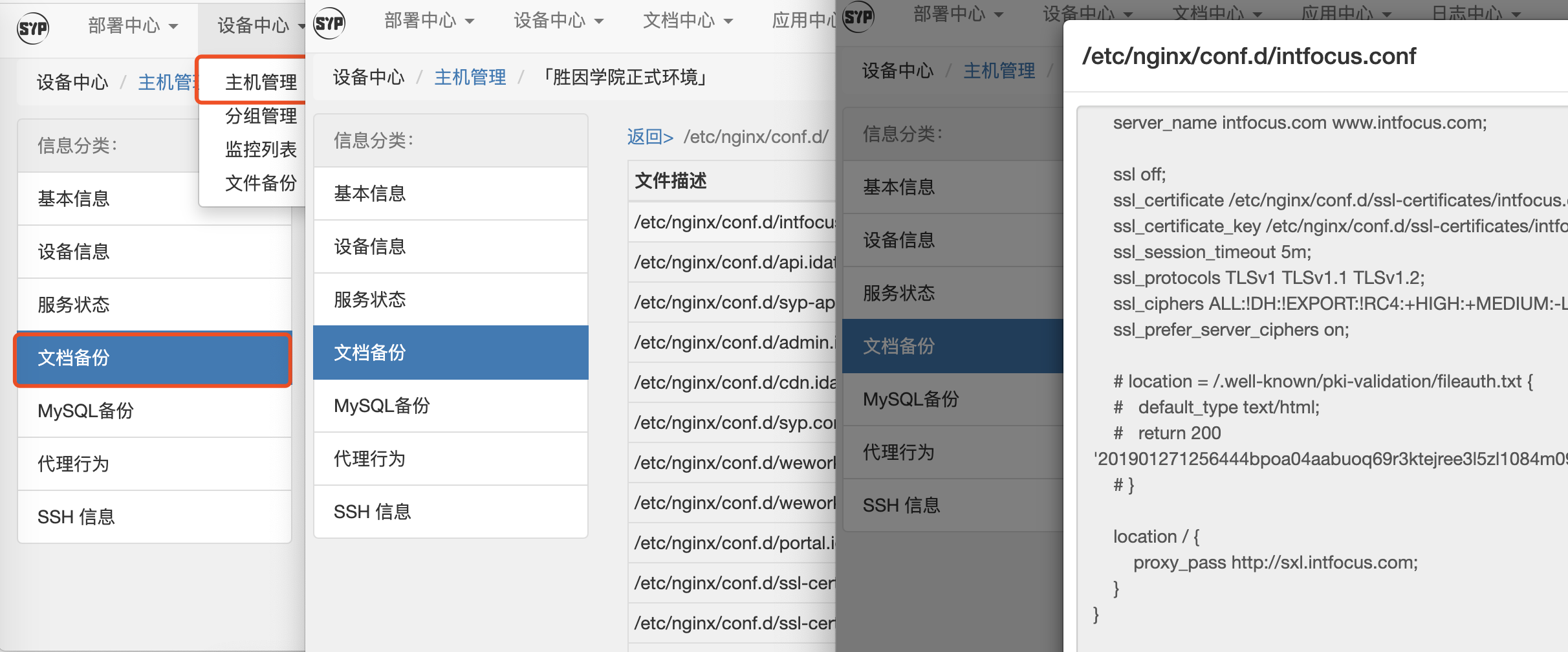Click the SYP logo in the left panel
Viewport: 1568px width, 652px height.
coord(33,28)
